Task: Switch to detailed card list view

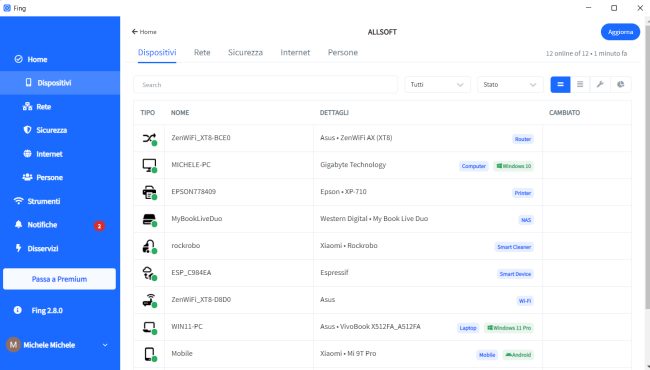Action: click(560, 85)
